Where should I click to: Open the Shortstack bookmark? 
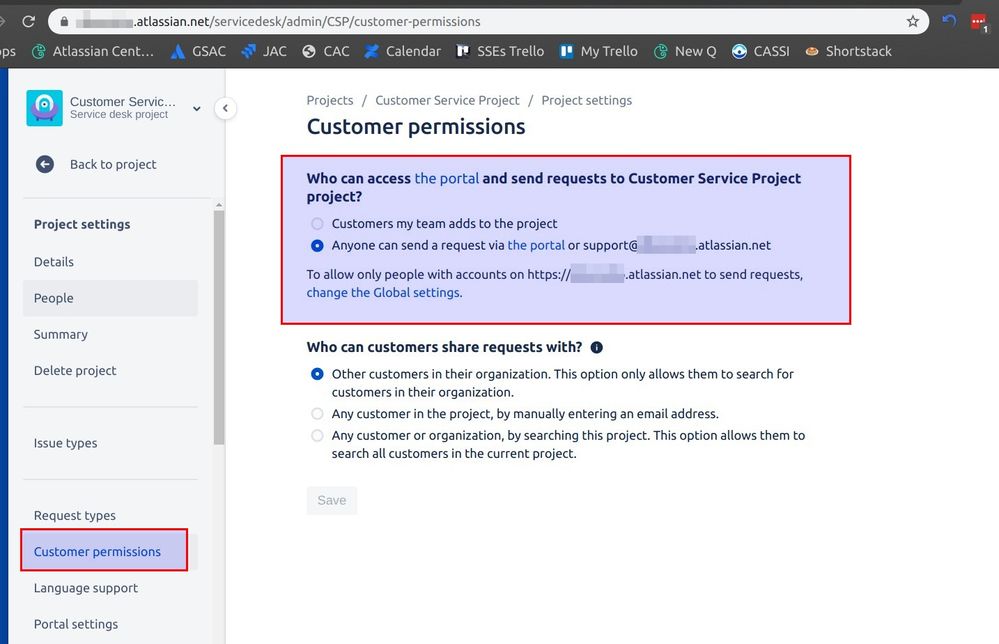(x=848, y=51)
